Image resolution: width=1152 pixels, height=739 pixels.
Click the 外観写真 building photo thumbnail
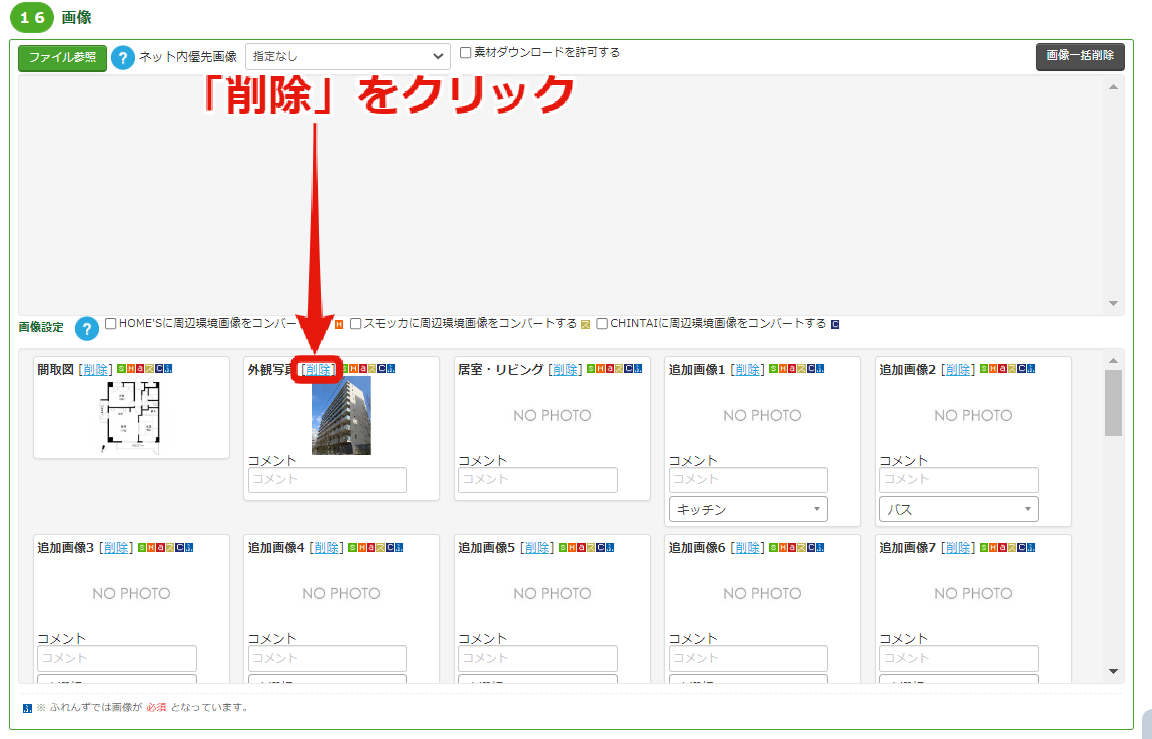[342, 416]
